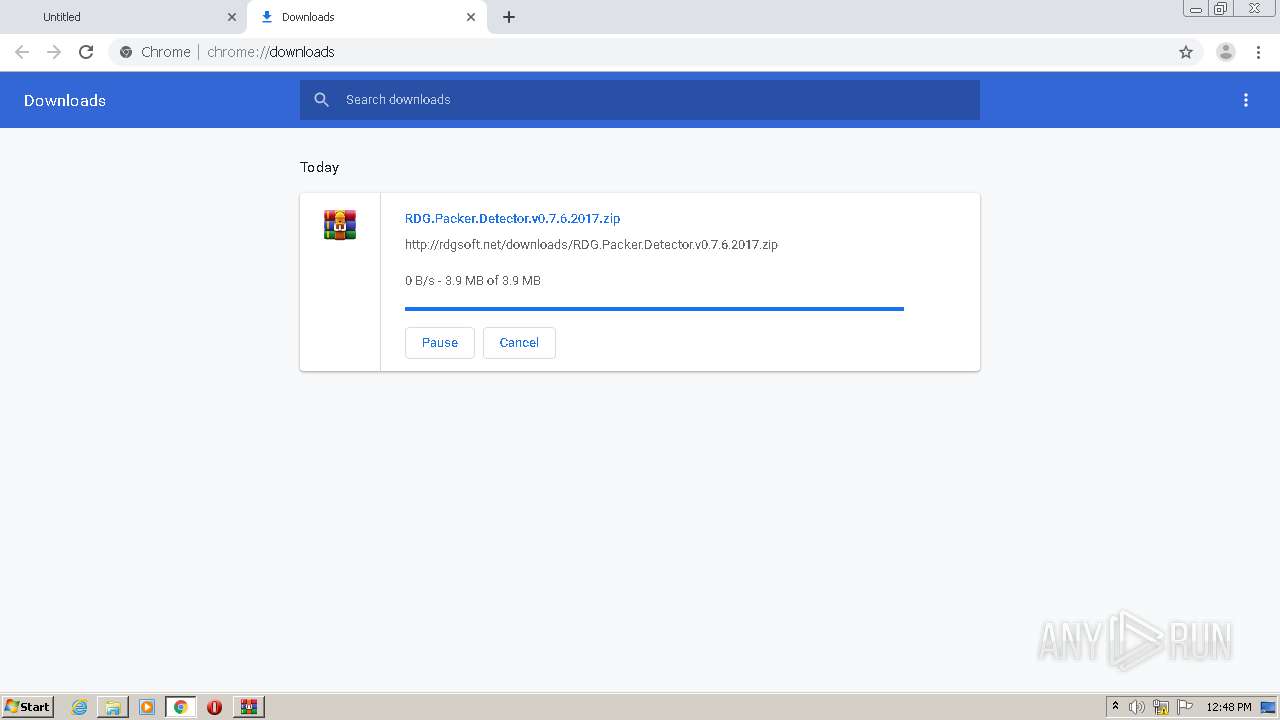
Task: Bookmark this page with the star icon
Action: pyautogui.click(x=1186, y=52)
